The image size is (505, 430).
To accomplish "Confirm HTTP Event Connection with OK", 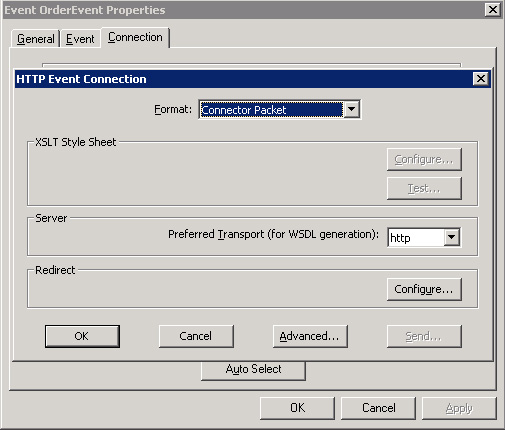I will point(82,336).
